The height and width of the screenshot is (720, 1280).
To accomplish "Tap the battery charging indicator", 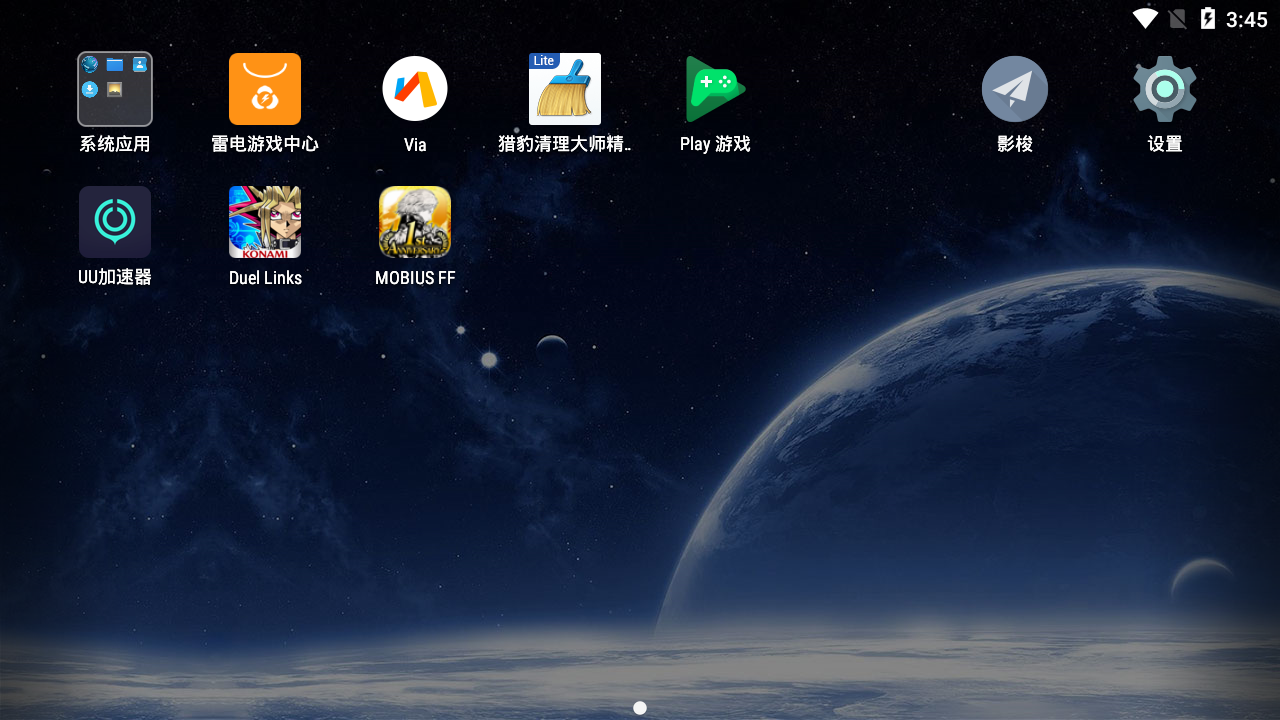I will click(1208, 19).
